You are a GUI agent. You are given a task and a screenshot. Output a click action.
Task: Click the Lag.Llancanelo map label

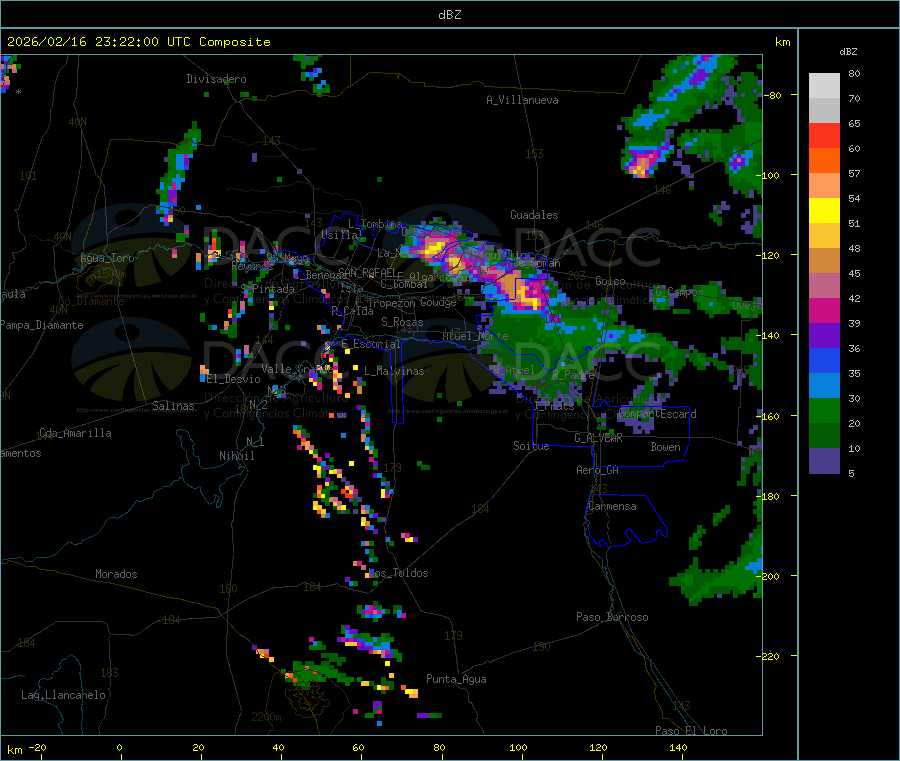pos(63,696)
